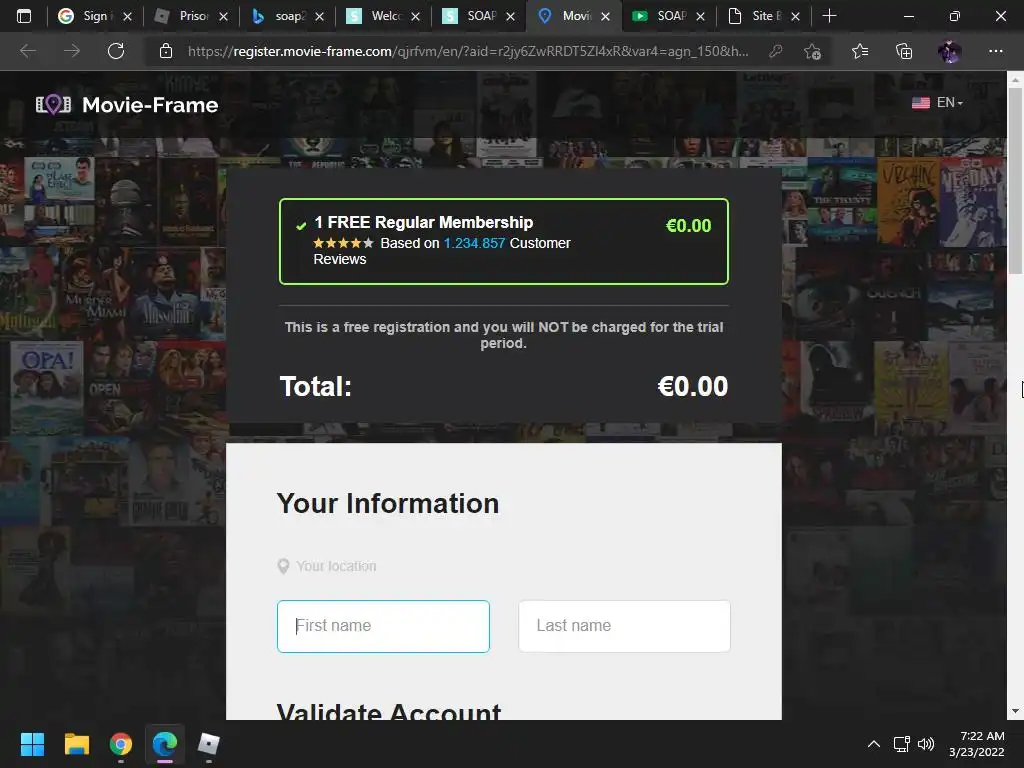Open the Windows Start menu

pos(32,744)
